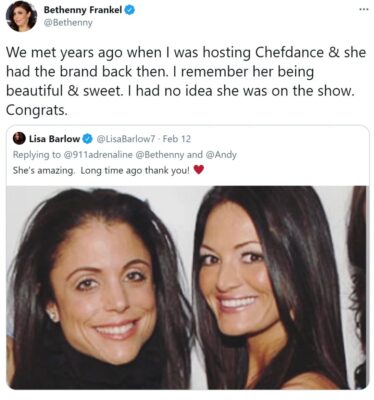Click the verified badge beside the author's name
374x400 pixels.
point(130,10)
